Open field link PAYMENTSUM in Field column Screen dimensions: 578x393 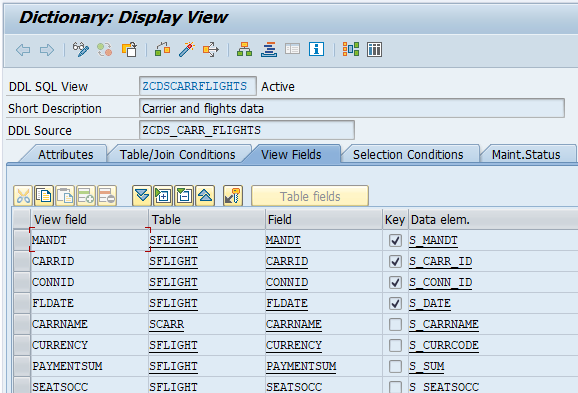pos(301,366)
